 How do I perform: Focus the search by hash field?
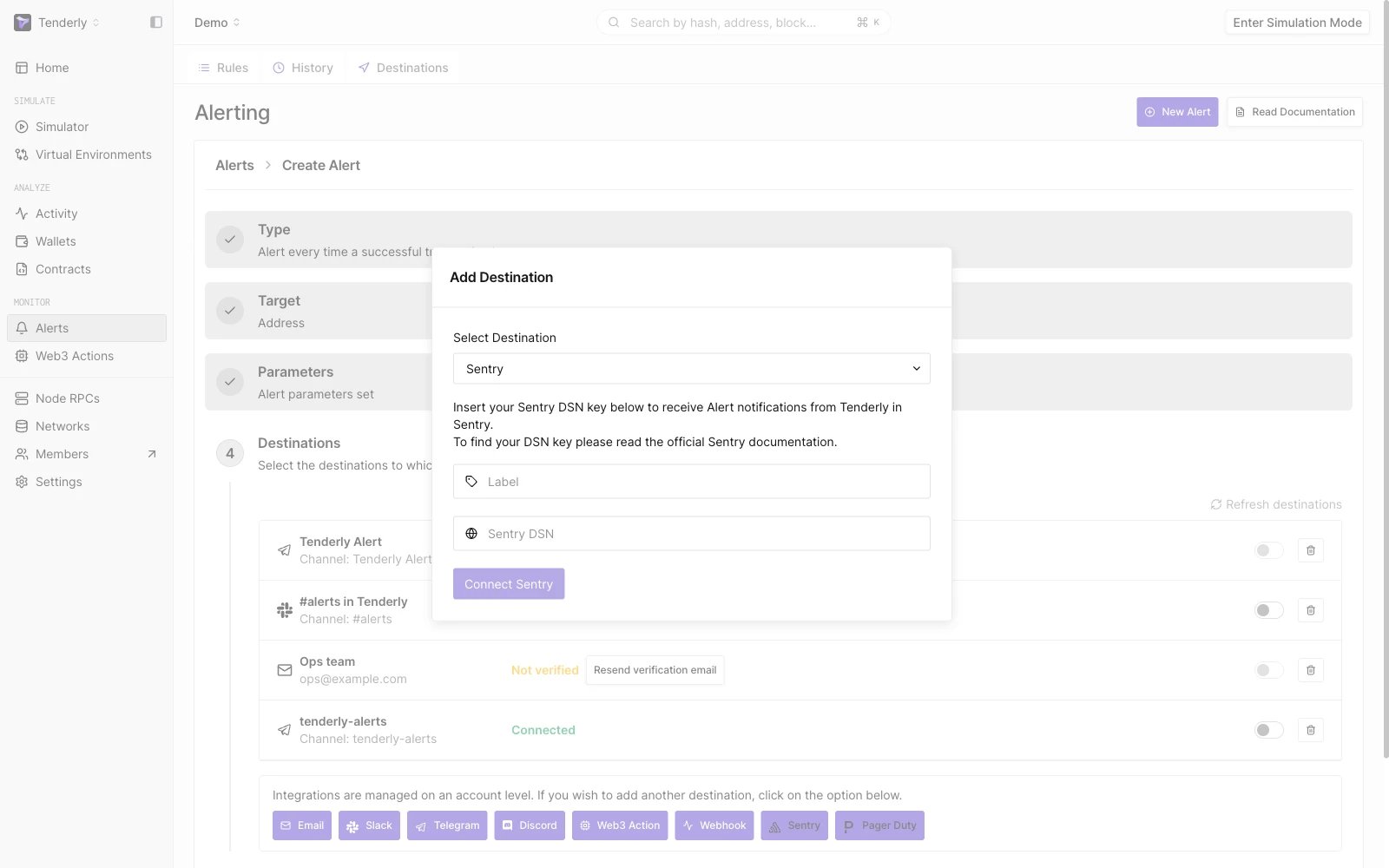coord(743,23)
